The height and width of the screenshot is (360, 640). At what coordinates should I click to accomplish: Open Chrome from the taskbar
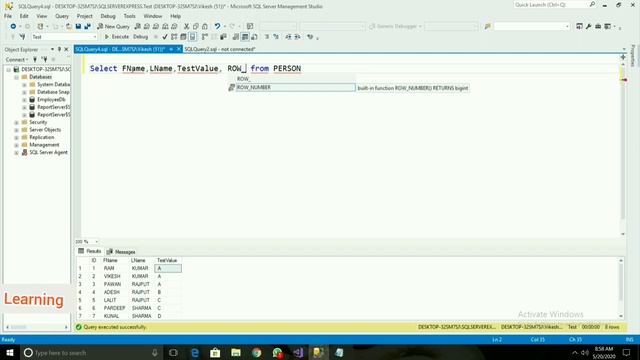256,353
